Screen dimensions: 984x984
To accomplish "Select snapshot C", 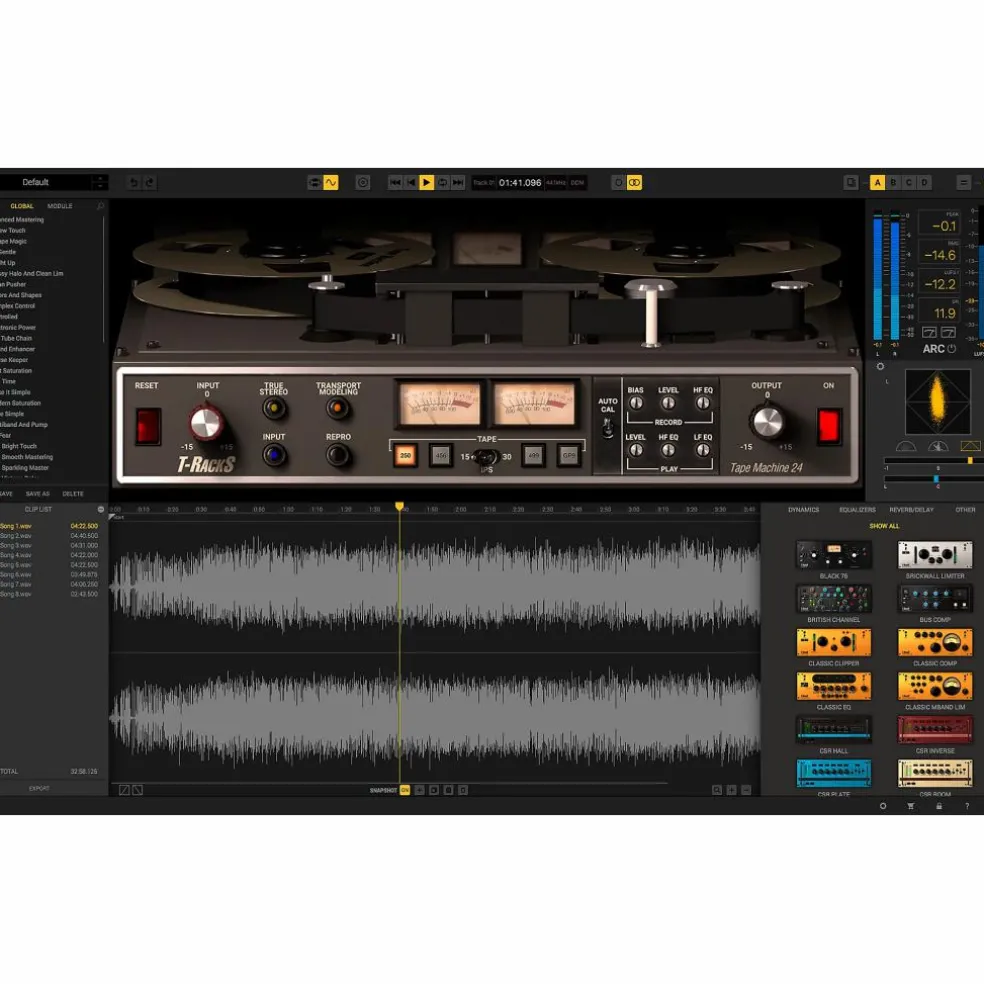I will pyautogui.click(x=909, y=183).
